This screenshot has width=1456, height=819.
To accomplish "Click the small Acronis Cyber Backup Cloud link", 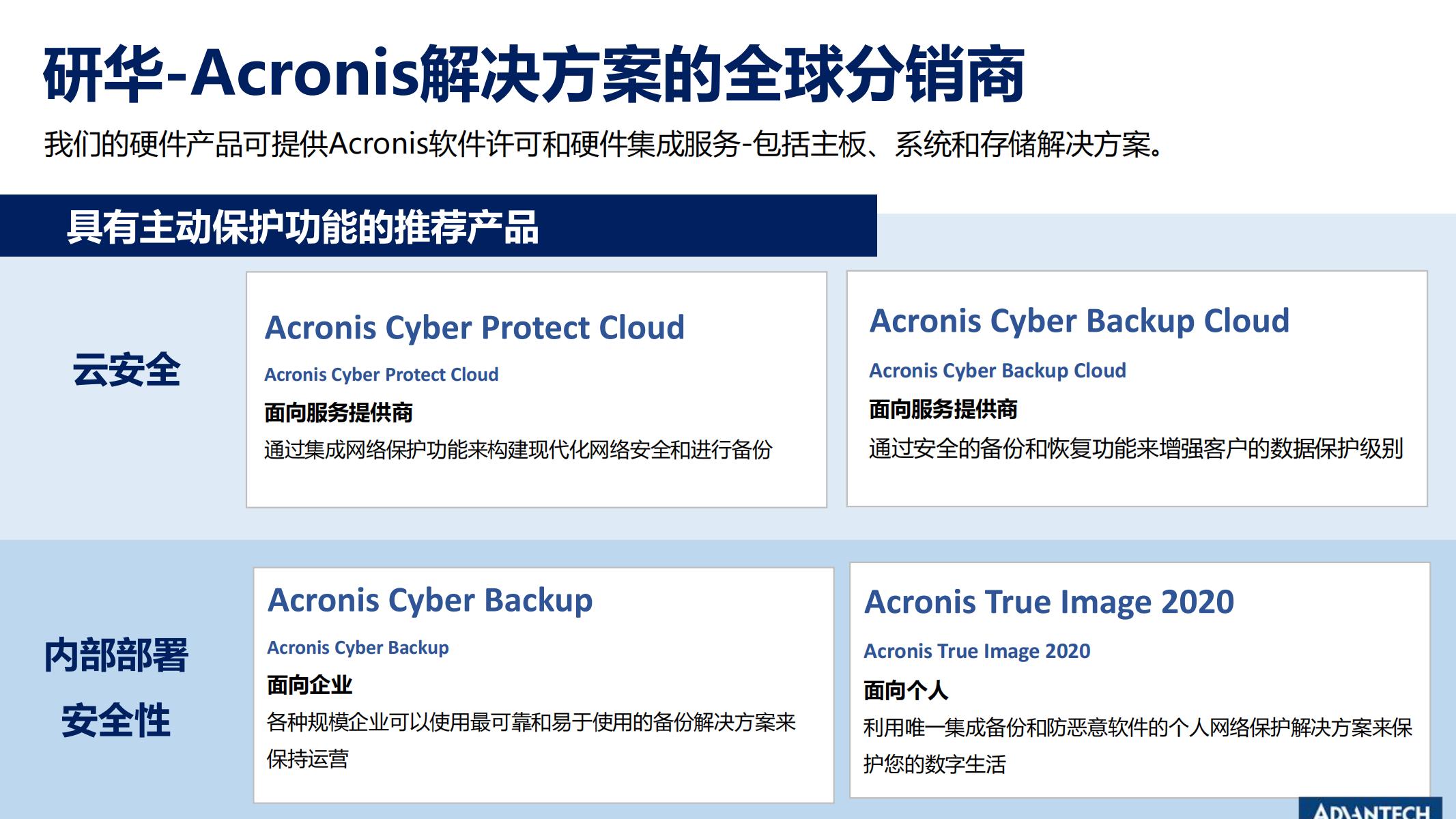I will point(997,371).
